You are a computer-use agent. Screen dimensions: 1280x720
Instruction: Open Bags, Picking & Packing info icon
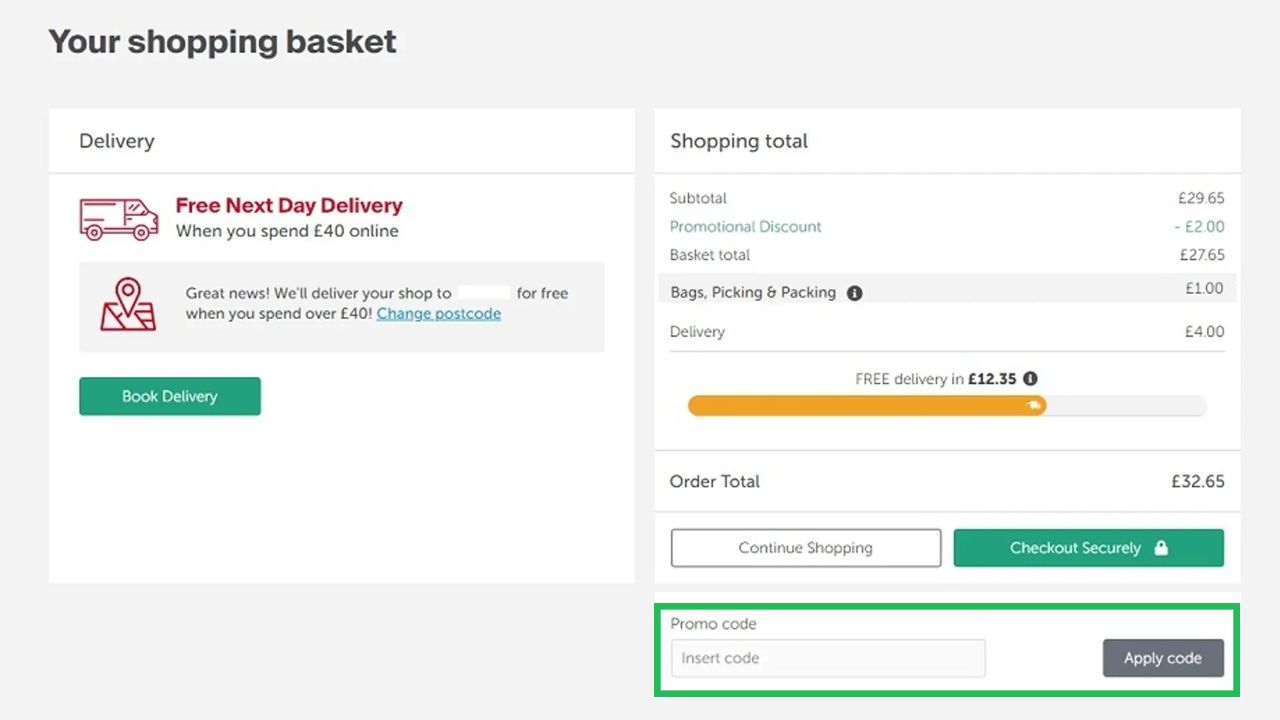pyautogui.click(x=854, y=293)
